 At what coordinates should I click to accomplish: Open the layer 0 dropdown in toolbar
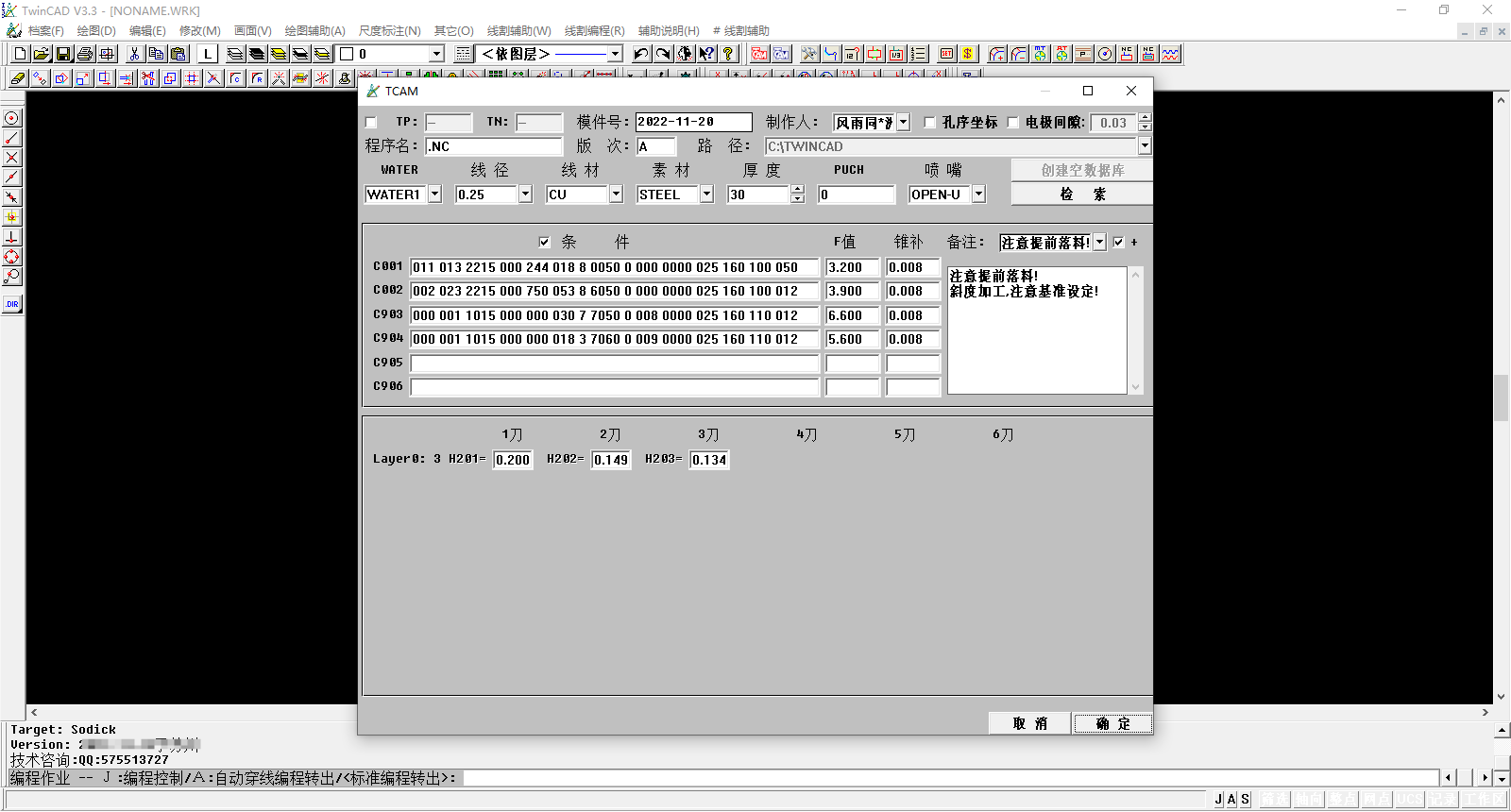[436, 54]
